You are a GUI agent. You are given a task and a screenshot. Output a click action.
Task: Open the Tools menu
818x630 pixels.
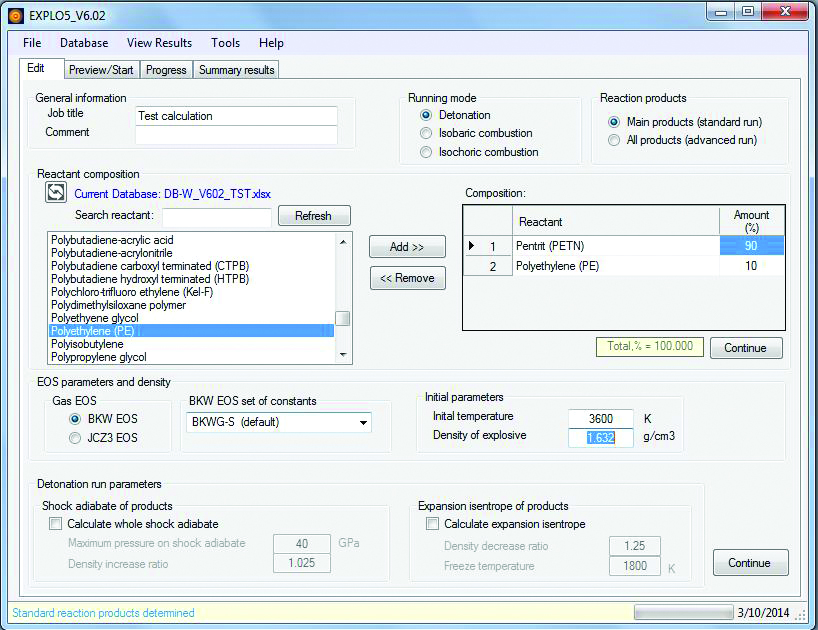pos(225,43)
